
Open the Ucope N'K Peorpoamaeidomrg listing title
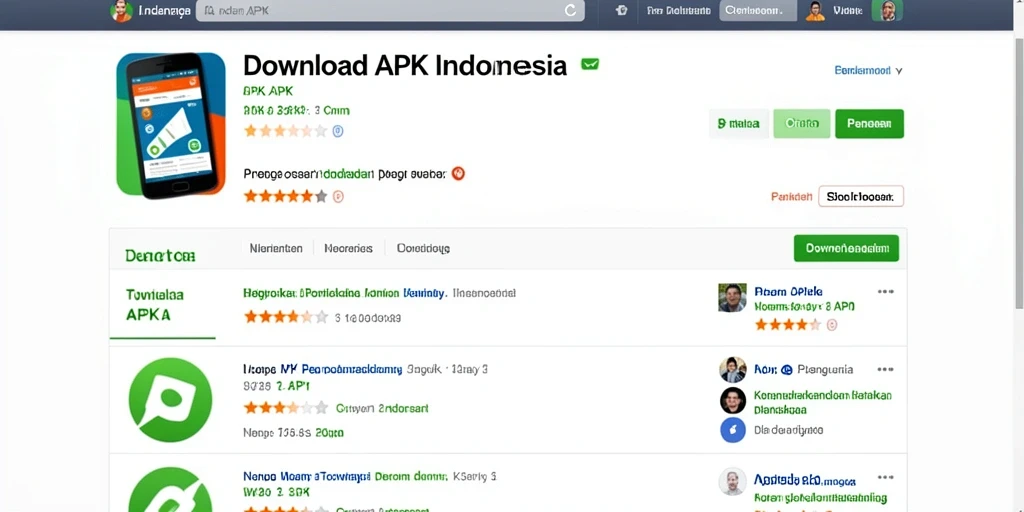tap(323, 369)
